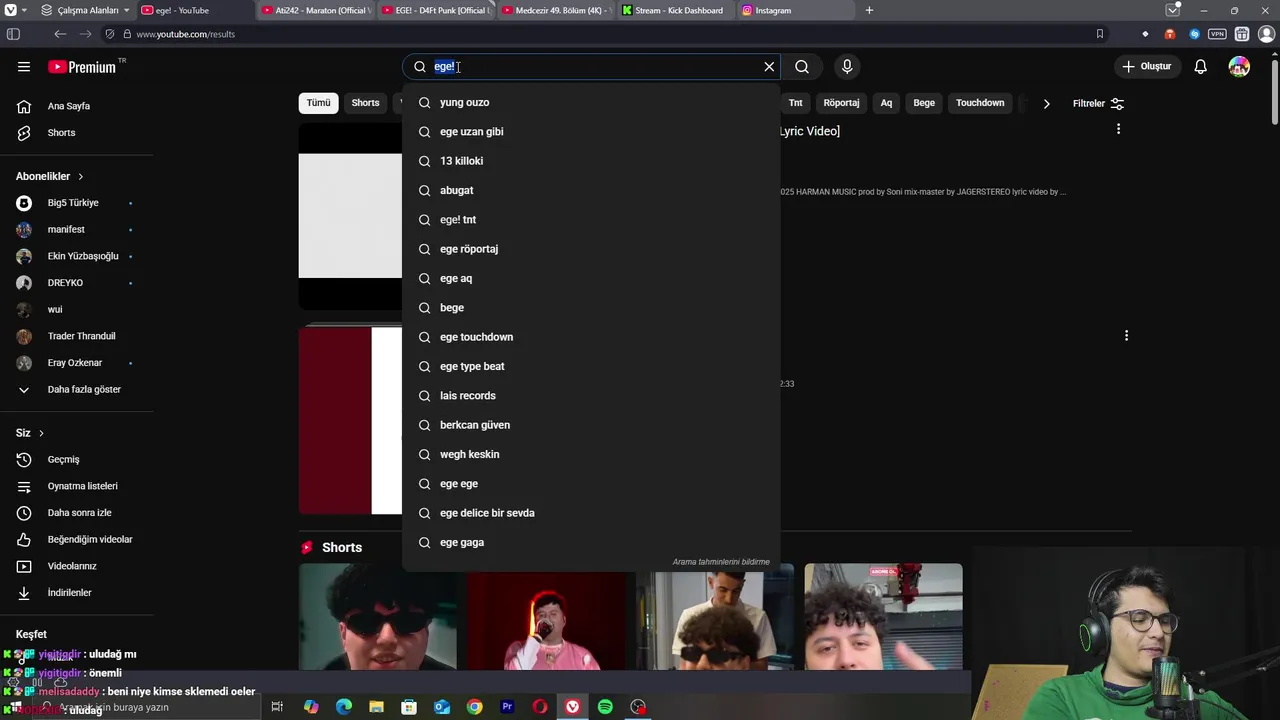Switch to Medcezir 49. Bölüm tab
The image size is (1280, 720).
coord(554,10)
